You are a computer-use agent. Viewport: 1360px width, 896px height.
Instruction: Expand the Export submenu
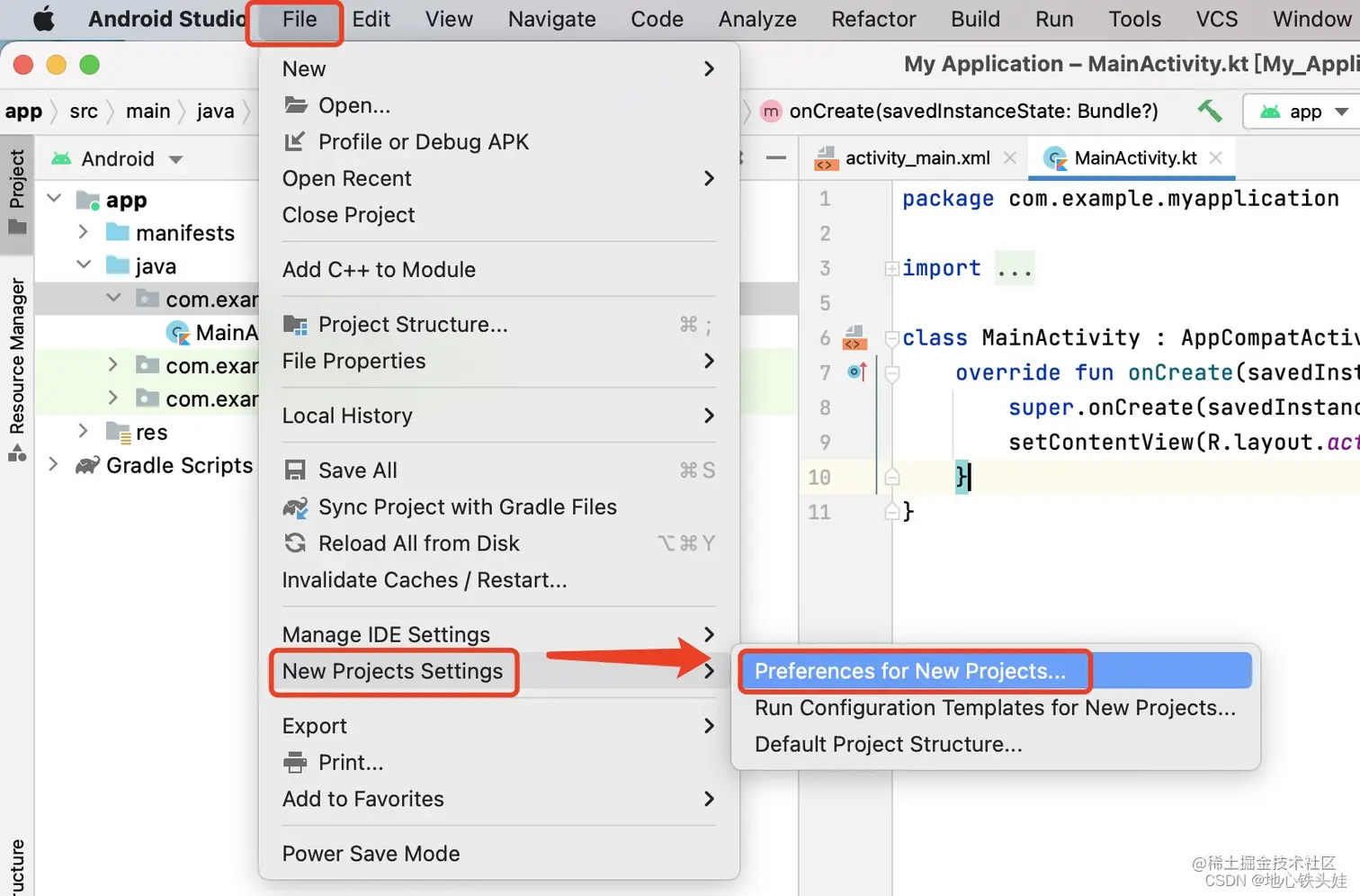coord(499,726)
